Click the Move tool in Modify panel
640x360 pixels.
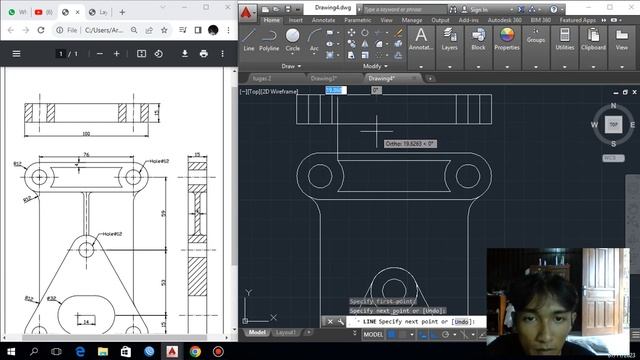pyautogui.click(x=351, y=32)
